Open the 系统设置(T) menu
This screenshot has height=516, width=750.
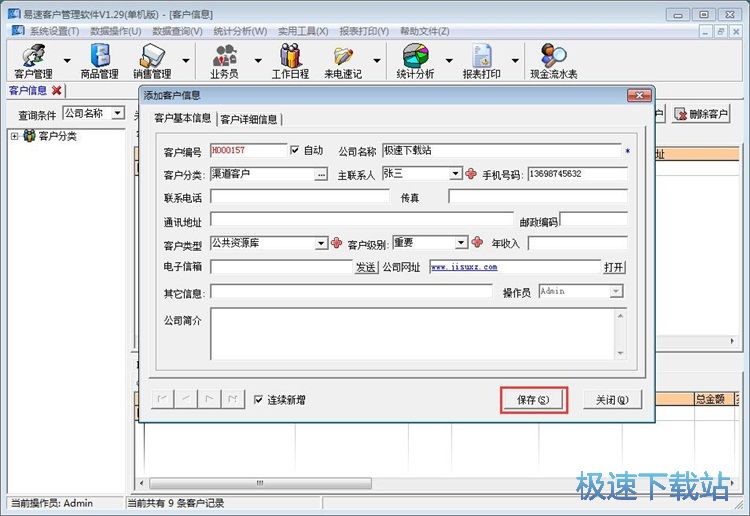tap(54, 31)
